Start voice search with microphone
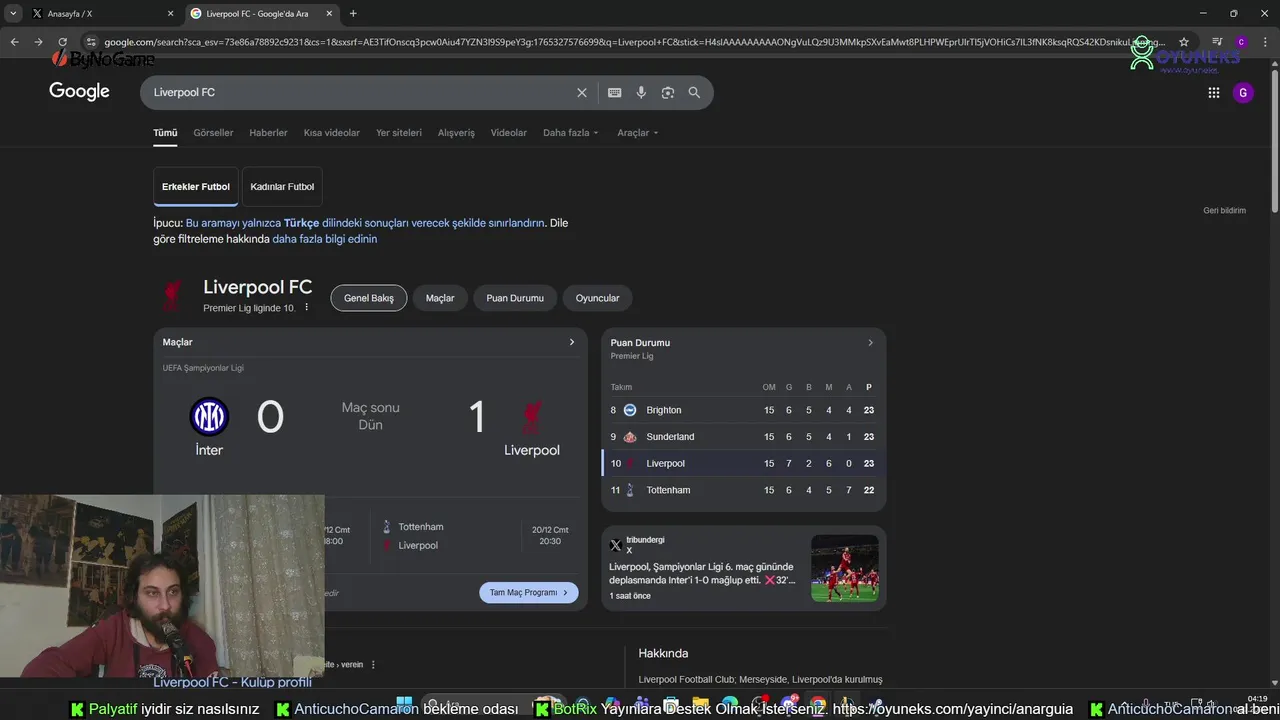The image size is (1280, 720). coord(641,92)
